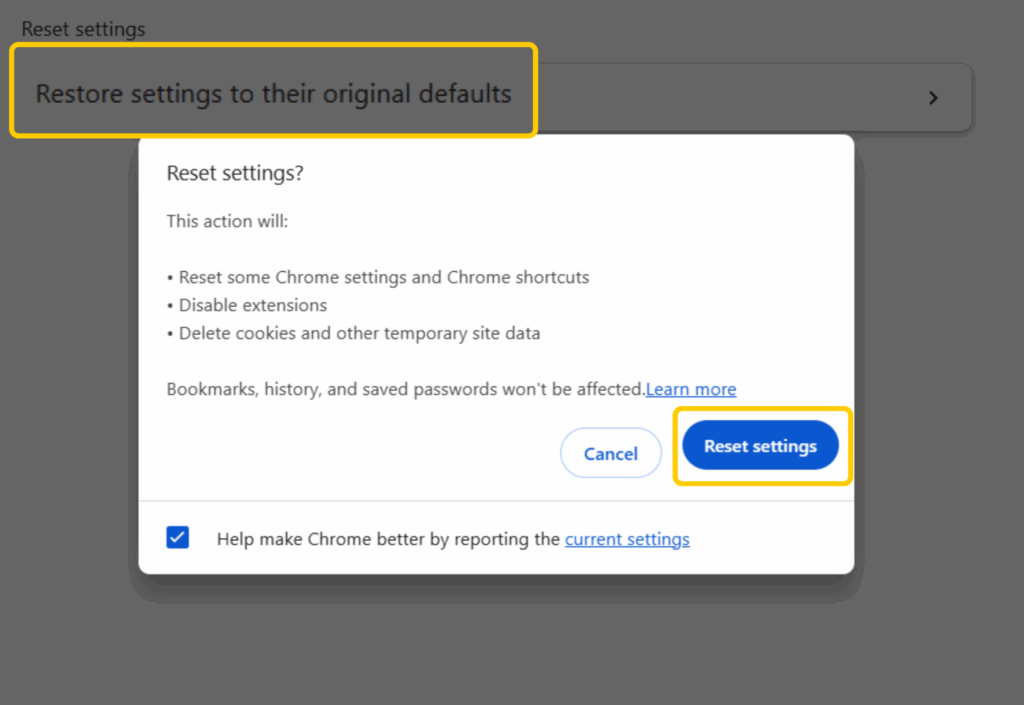Click 'Delete cookies and other temporary site data'

[x=359, y=334]
